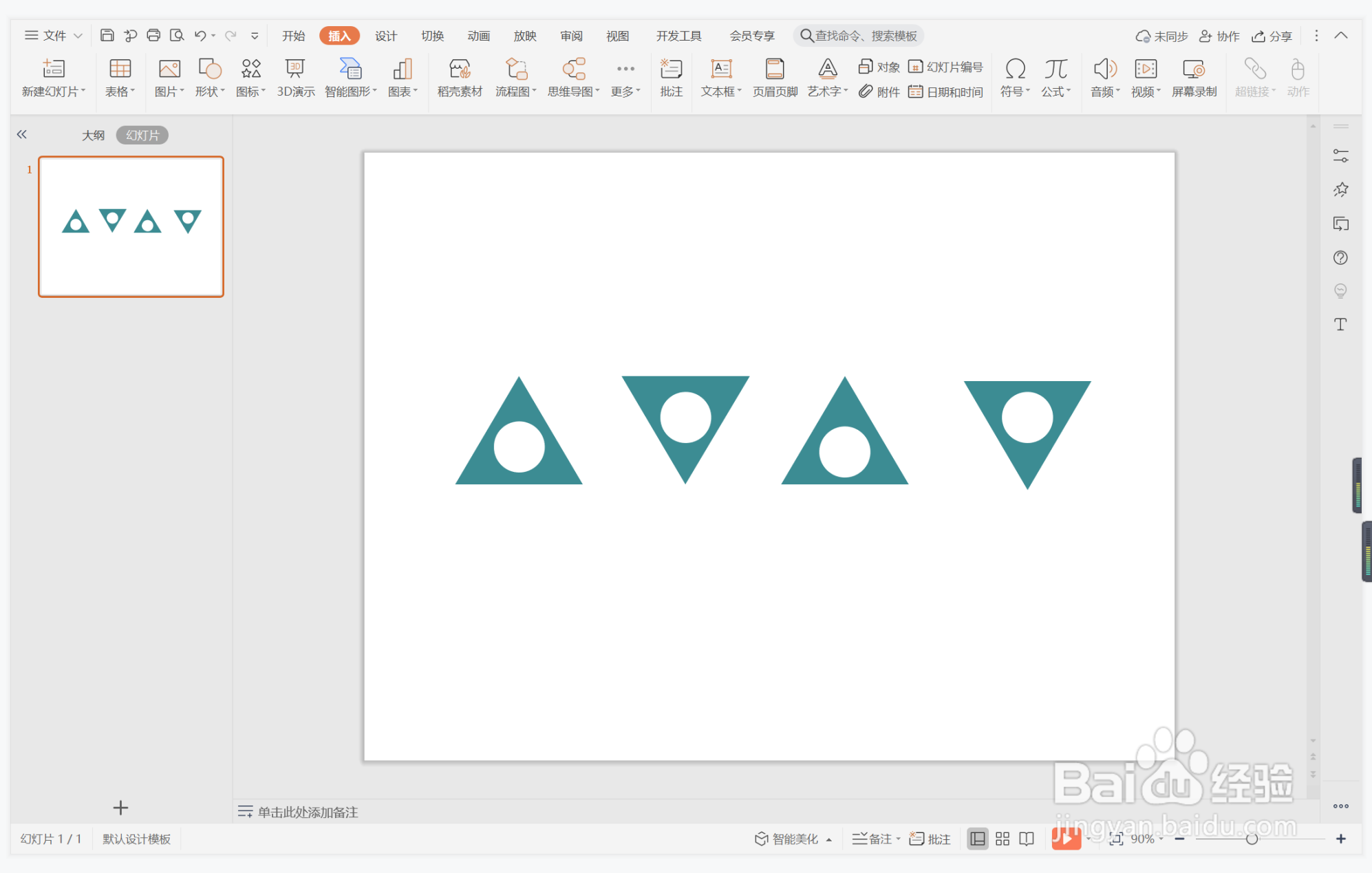Open the 稻壳素材 library icon

[x=460, y=77]
